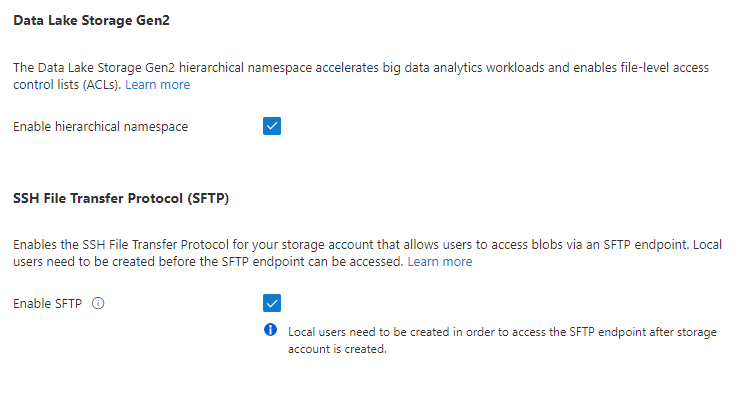This screenshot has height=398, width=747.
Task: Click the phrase control lists (ACLs)
Action: tap(67, 85)
